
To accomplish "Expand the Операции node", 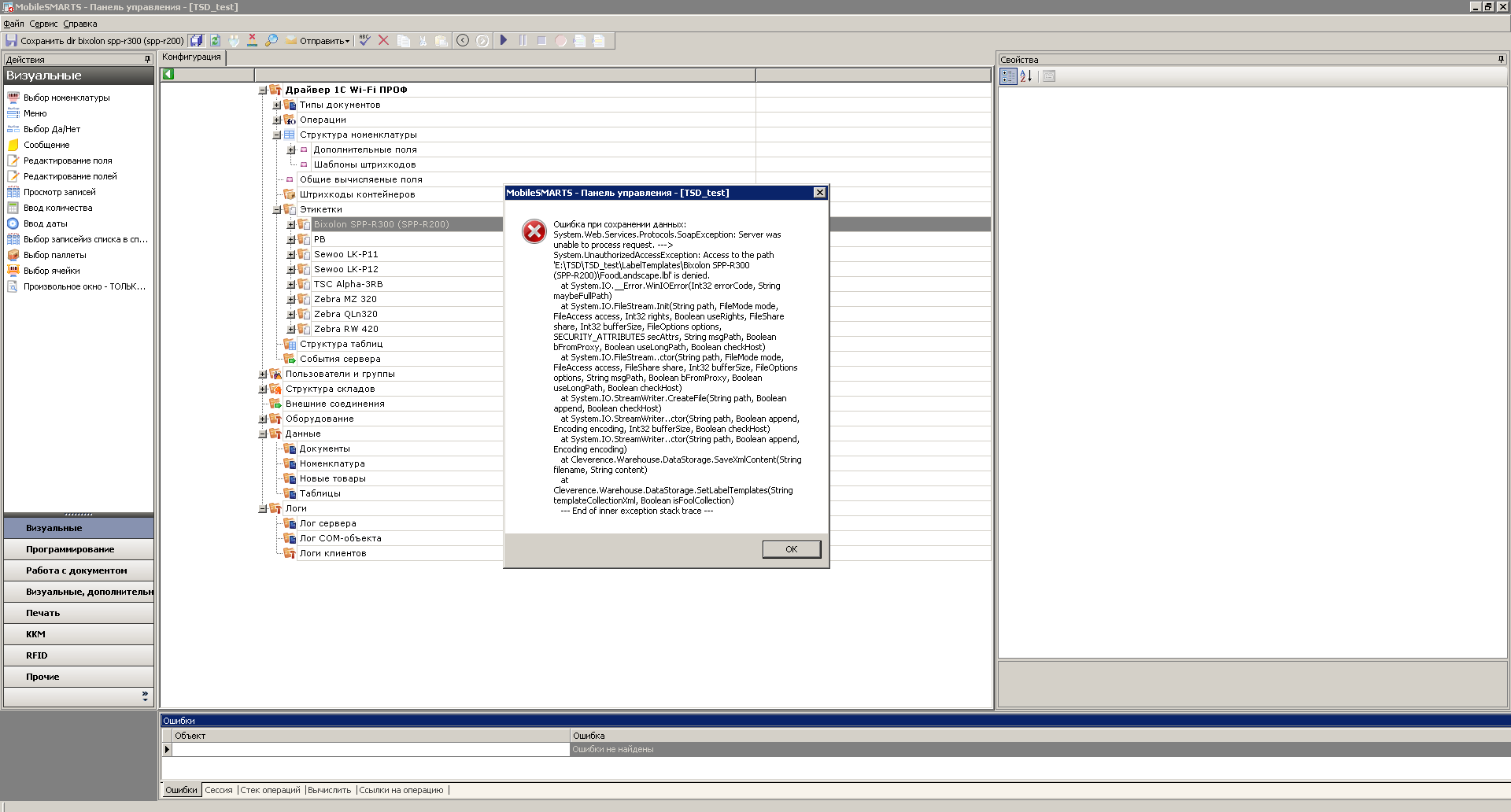I will tap(276, 120).
